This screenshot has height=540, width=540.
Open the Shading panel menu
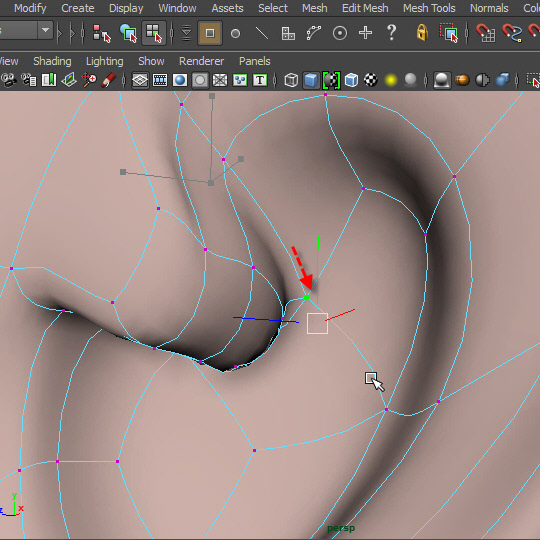point(52,61)
